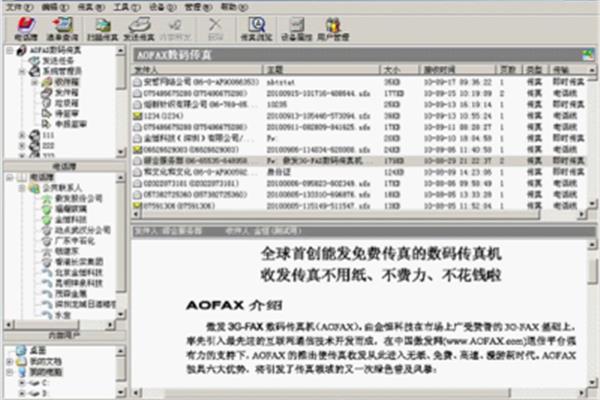Sort the list by 接收时间 received time header
The image size is (600, 400).
(x=458, y=70)
